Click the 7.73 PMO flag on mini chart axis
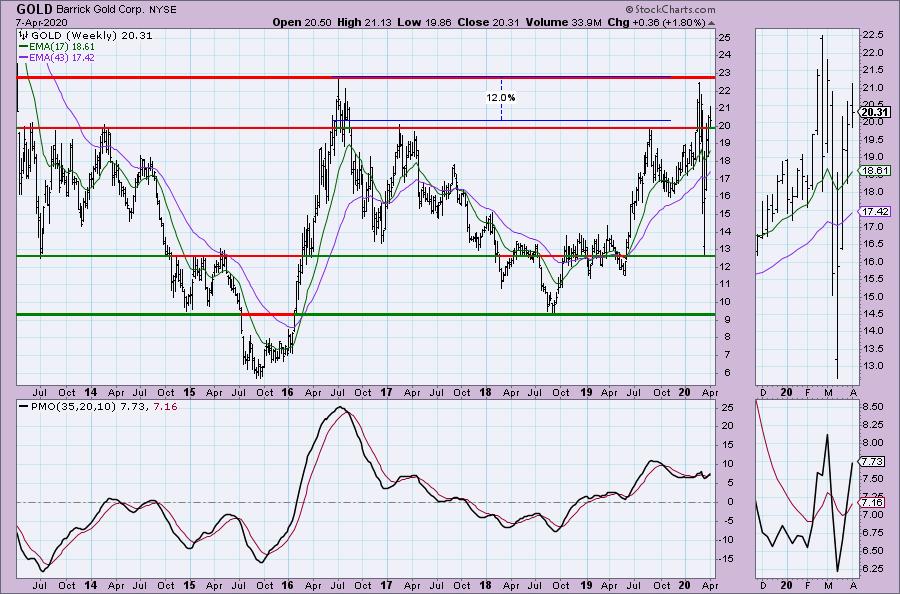Image resolution: width=900 pixels, height=594 pixels. click(x=872, y=461)
